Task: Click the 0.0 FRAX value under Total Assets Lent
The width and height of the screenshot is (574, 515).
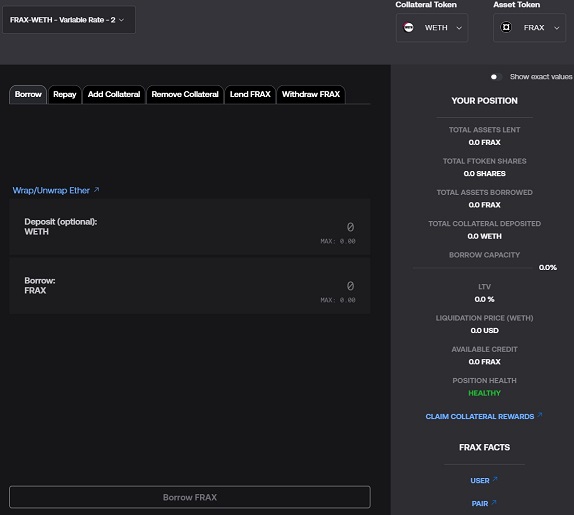Action: pyautogui.click(x=484, y=142)
